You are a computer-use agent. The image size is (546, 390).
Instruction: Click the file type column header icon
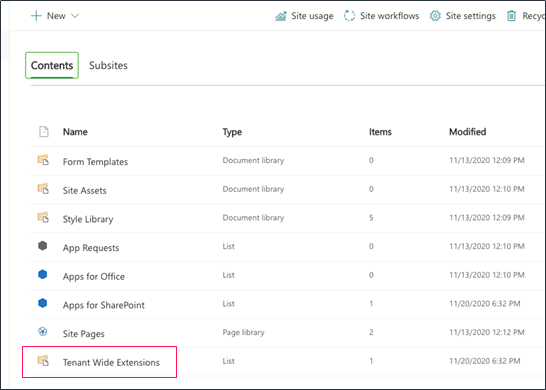pyautogui.click(x=44, y=132)
